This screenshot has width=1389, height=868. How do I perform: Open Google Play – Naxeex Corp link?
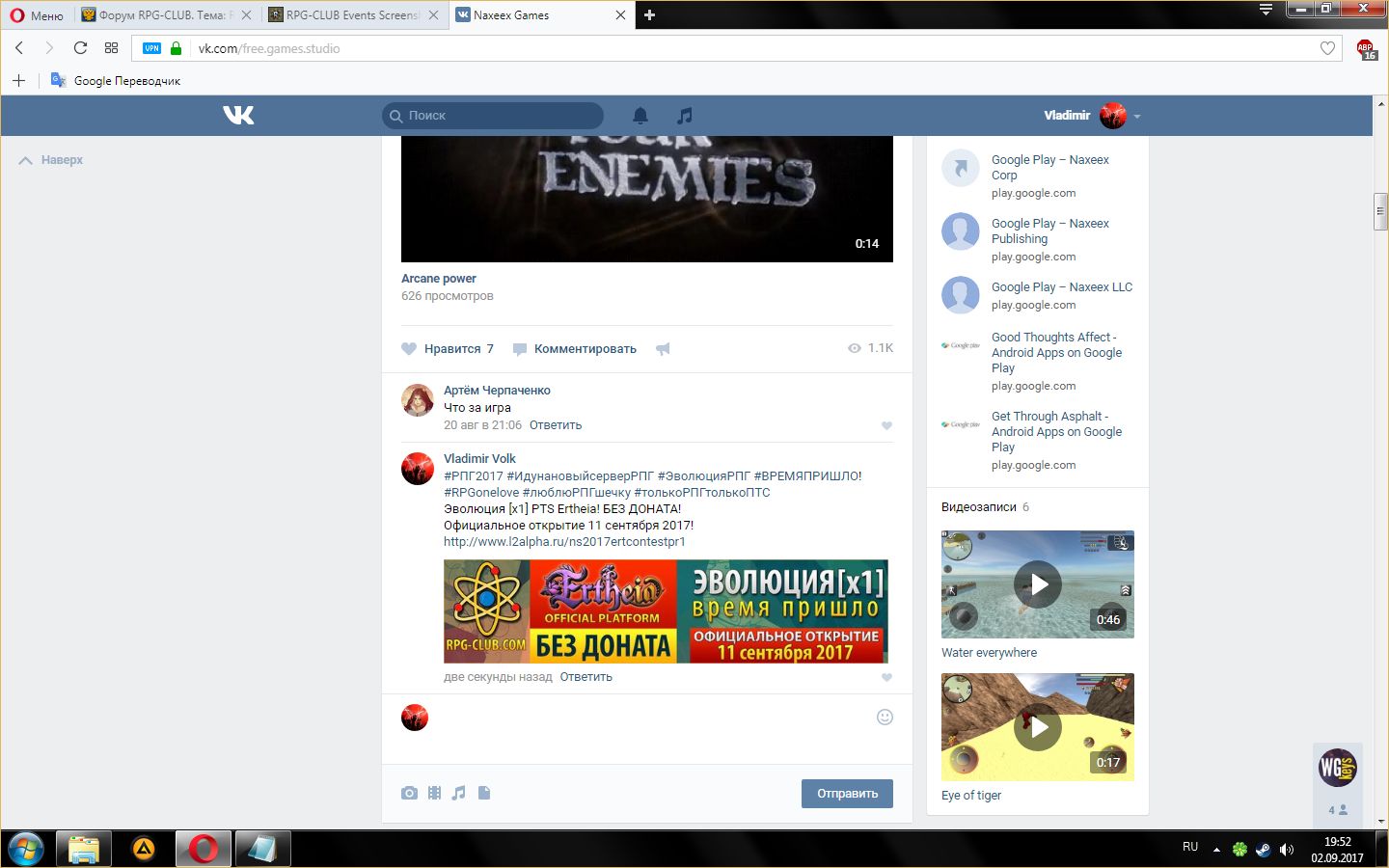[x=1049, y=168]
